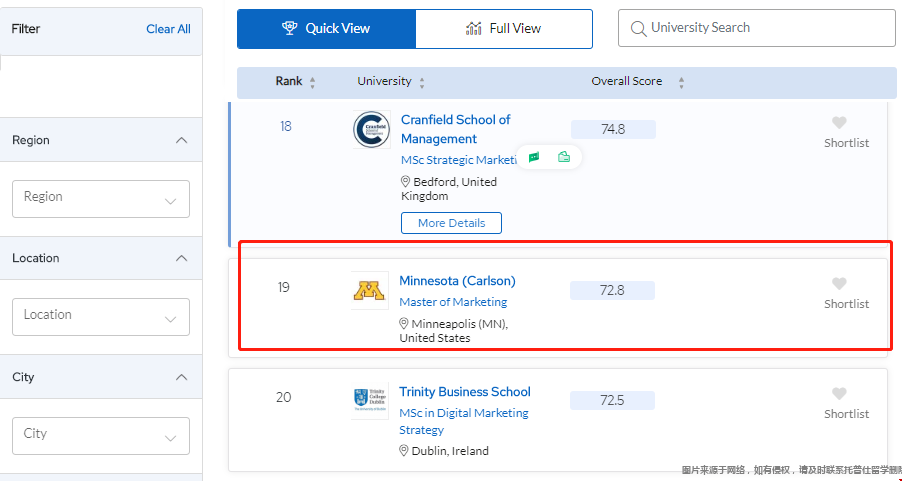Sort by the Overall Score column arrows

pos(681,82)
